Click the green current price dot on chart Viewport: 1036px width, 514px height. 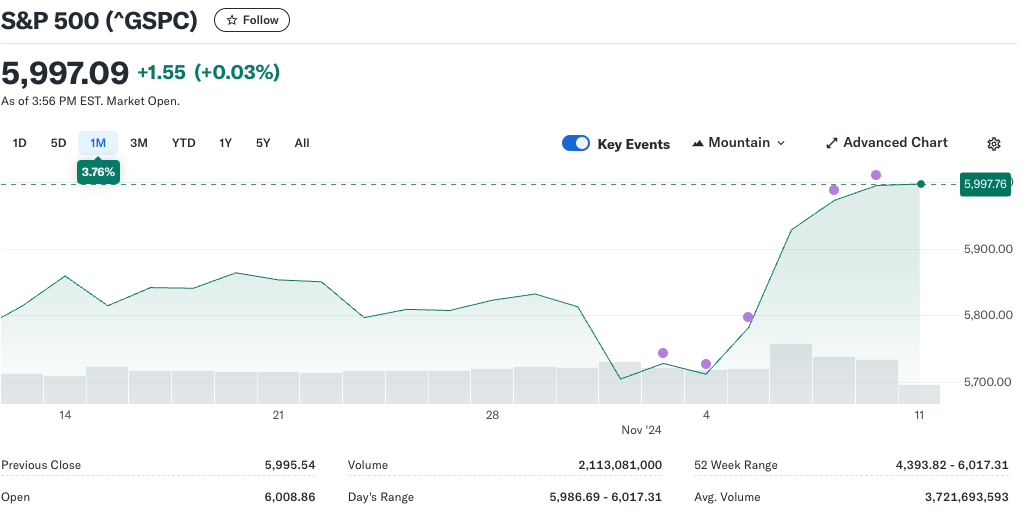920,184
